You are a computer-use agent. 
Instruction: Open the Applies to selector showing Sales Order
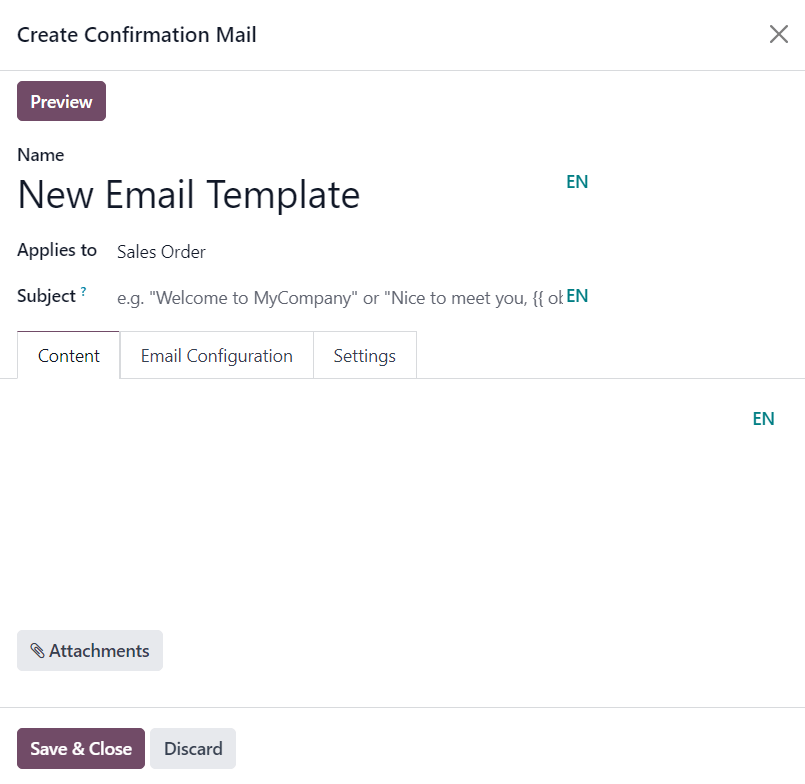(161, 252)
